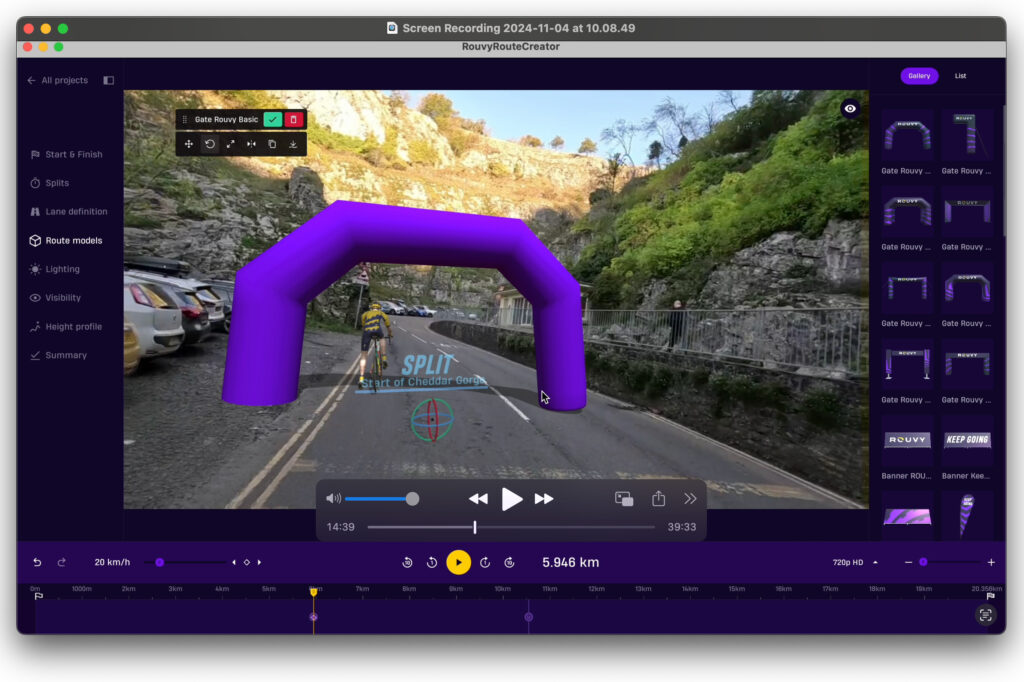Click the finish flag at 20.358km
1024x682 pixels.
click(990, 596)
